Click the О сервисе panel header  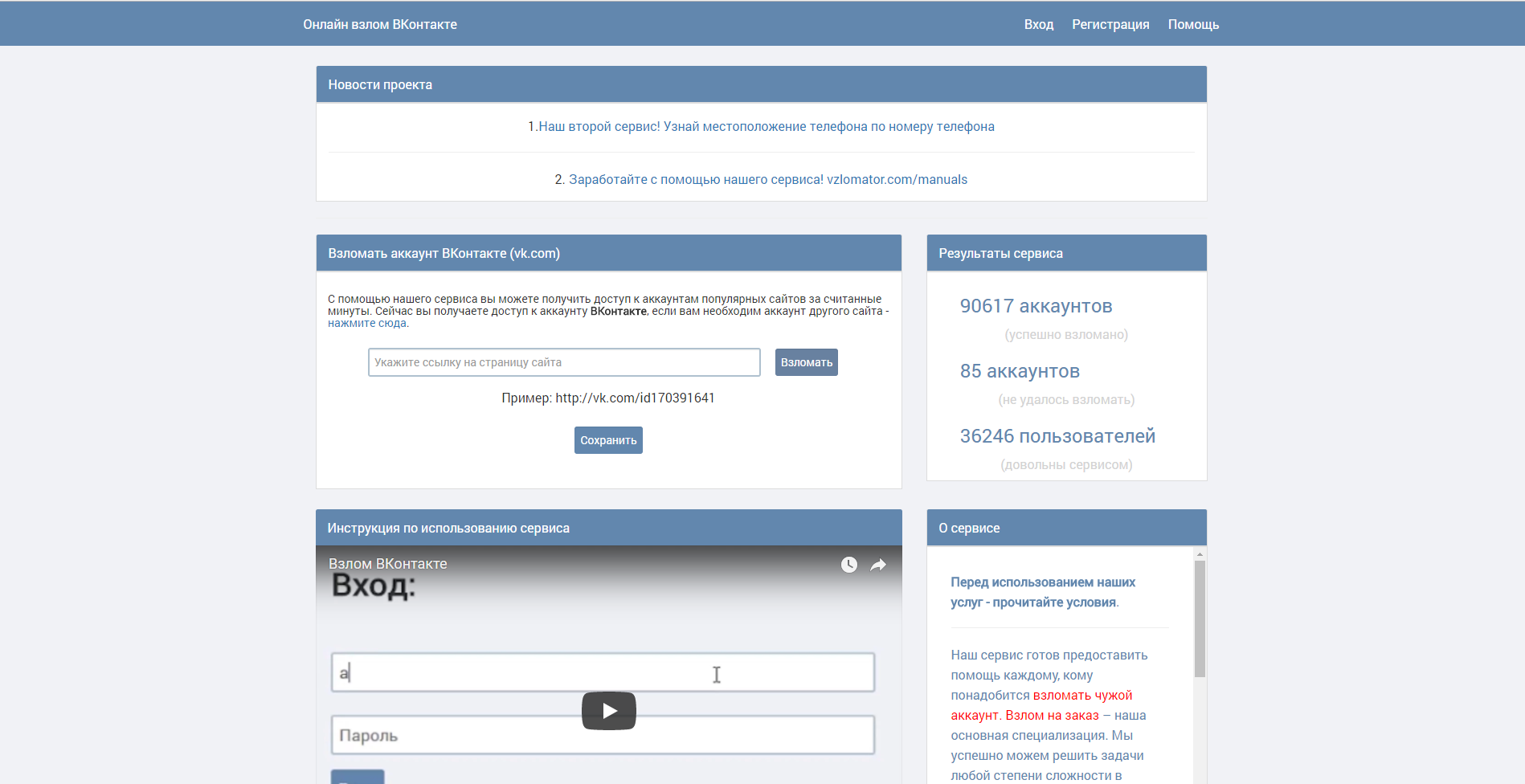[x=1067, y=528]
